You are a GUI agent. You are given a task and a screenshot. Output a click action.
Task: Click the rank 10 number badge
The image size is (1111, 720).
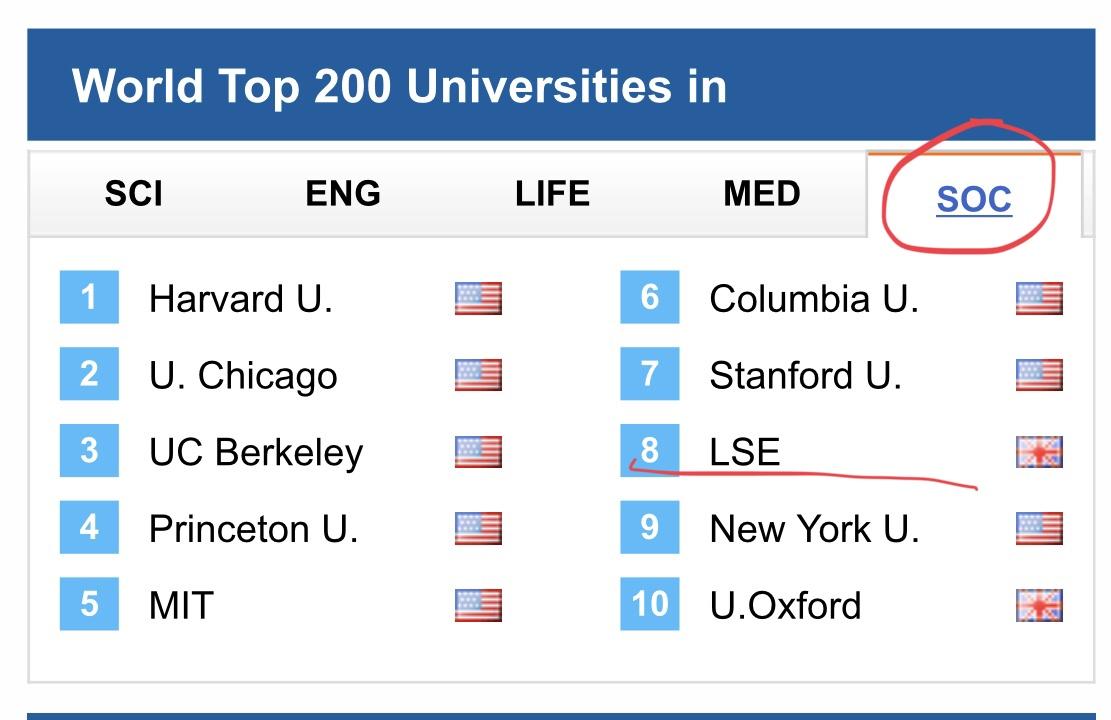(x=649, y=604)
